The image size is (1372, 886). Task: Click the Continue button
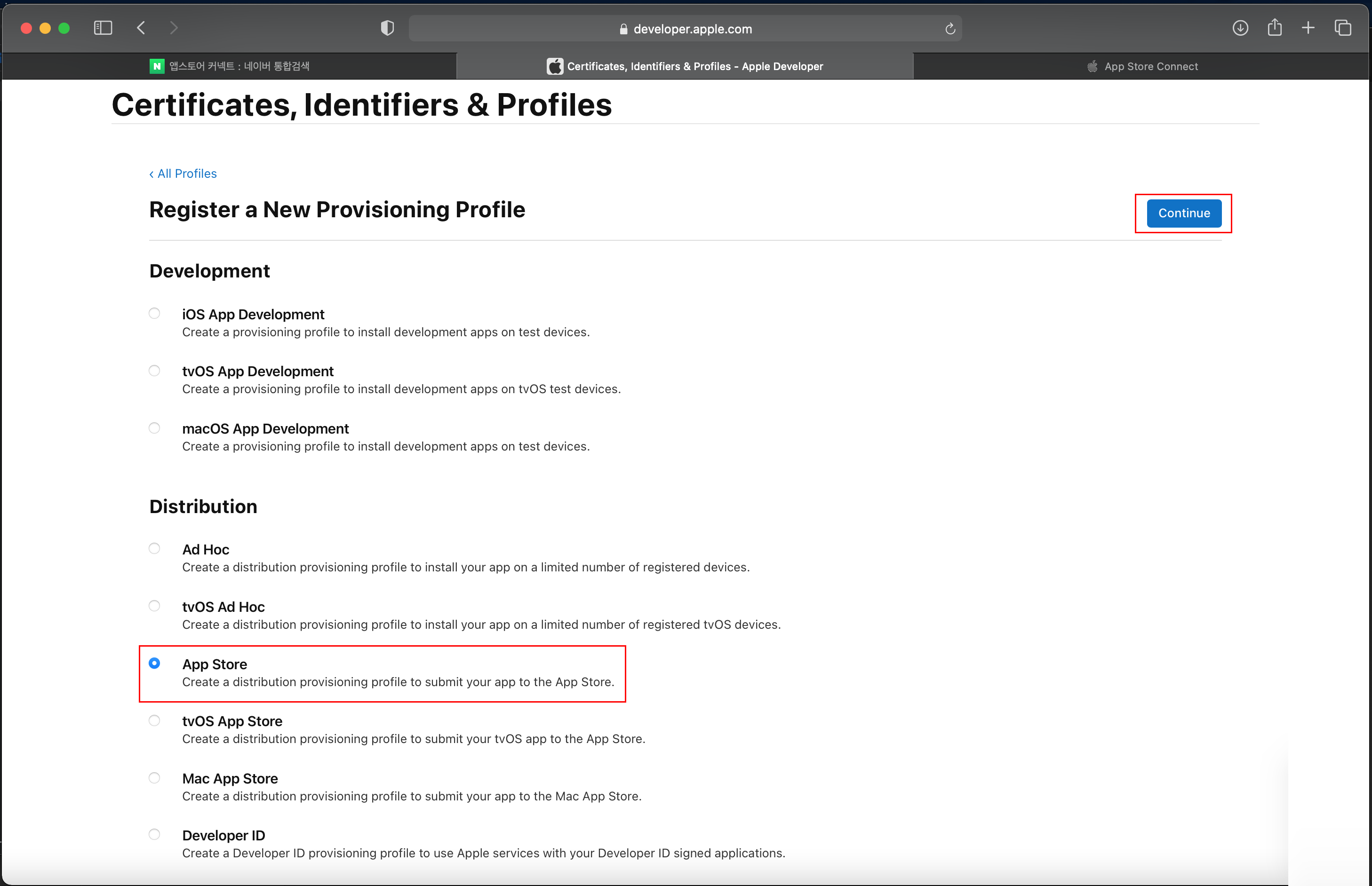pyautogui.click(x=1184, y=214)
